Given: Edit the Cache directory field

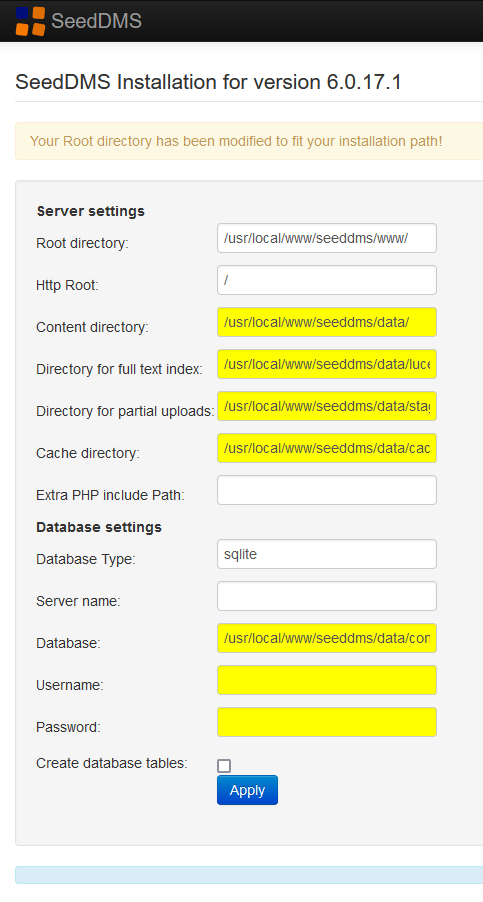Looking at the screenshot, I should click(x=327, y=448).
